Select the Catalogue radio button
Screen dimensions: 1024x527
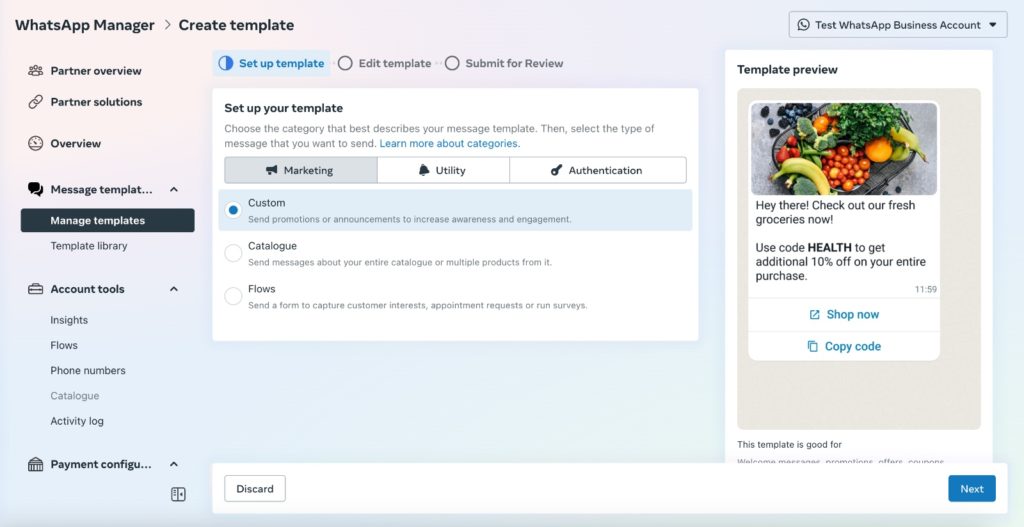point(233,253)
